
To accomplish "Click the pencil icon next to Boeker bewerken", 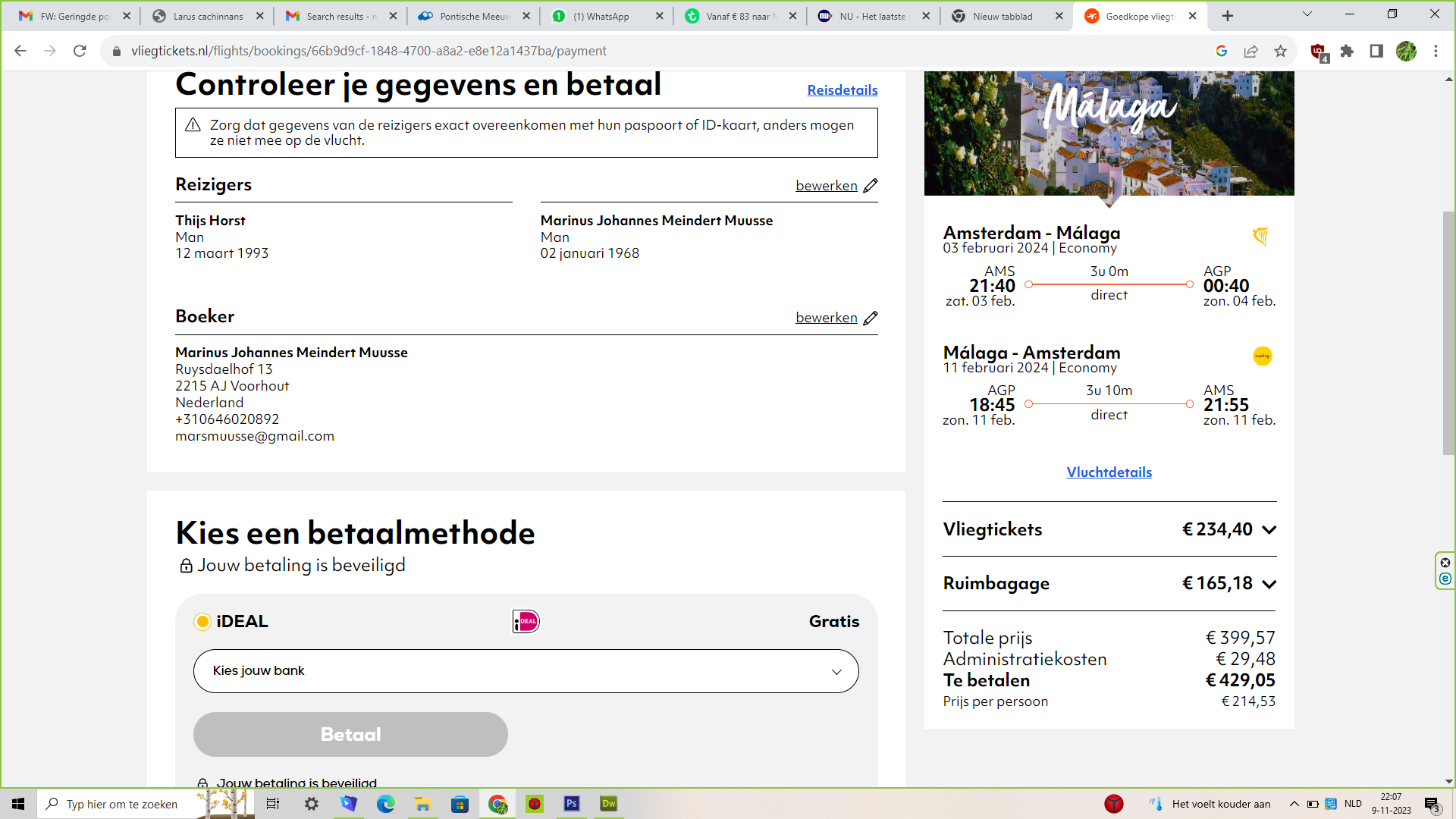I will click(871, 318).
